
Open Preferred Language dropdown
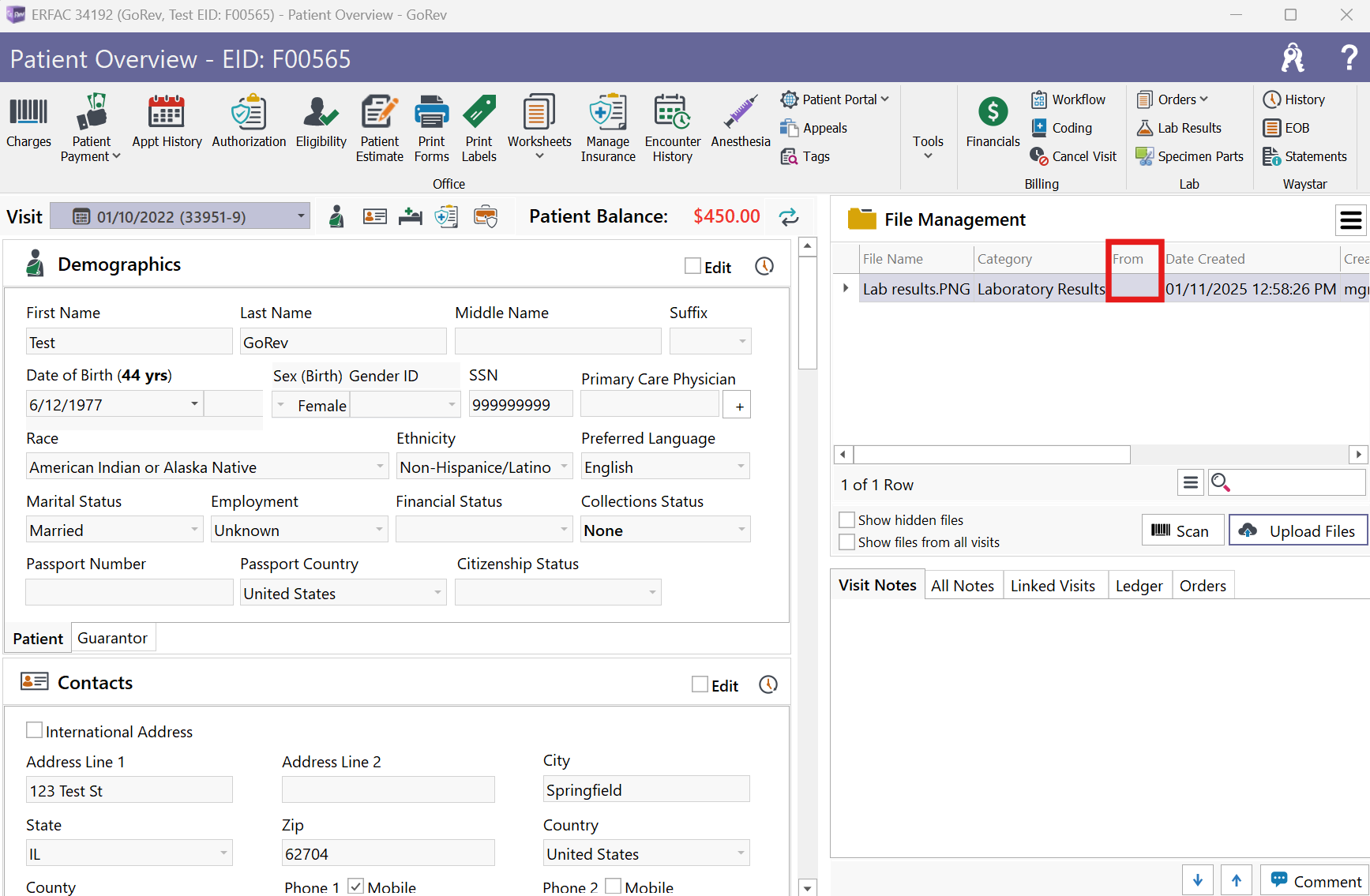point(741,467)
